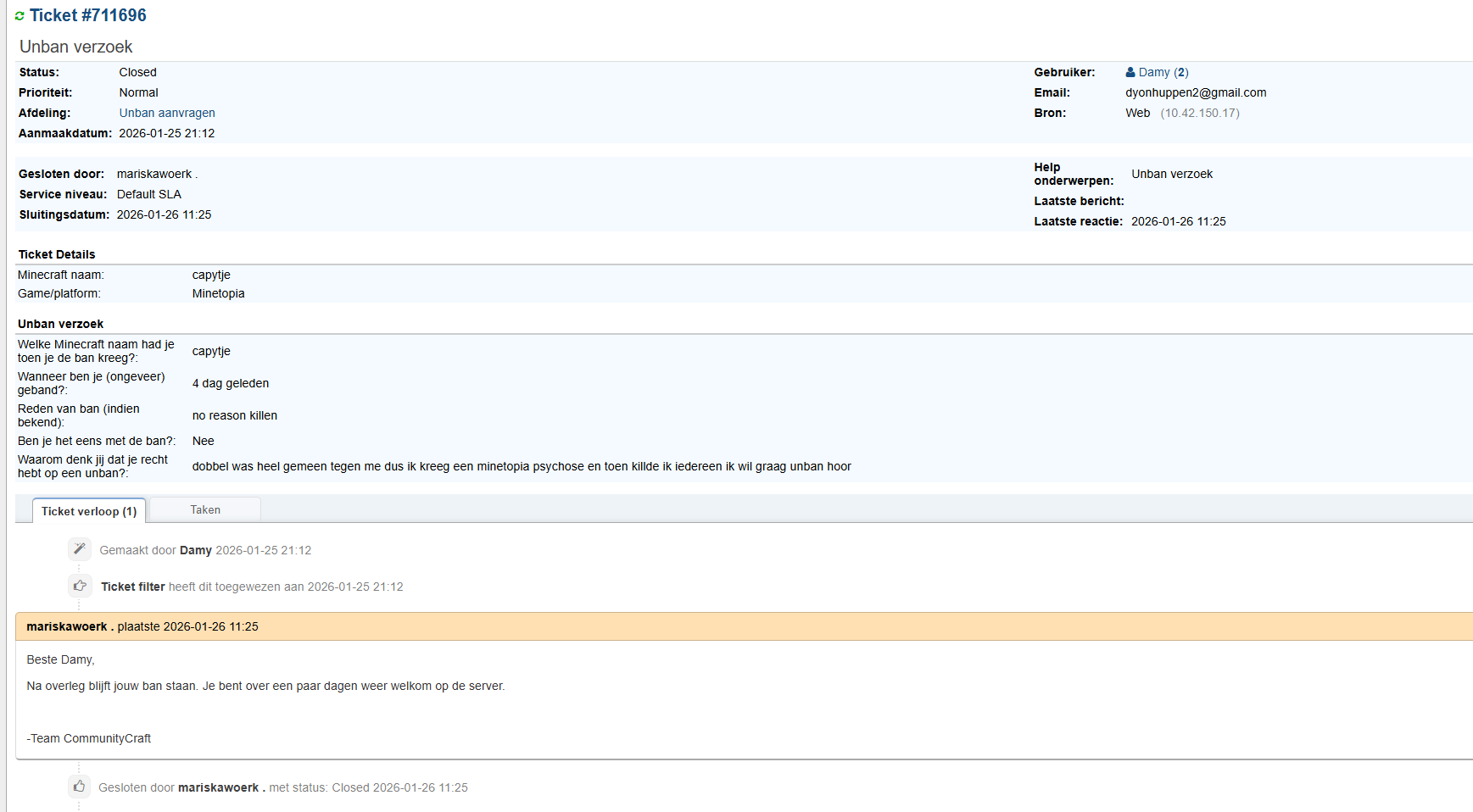
Task: Open the Unban aanvragen department link
Action: tap(167, 113)
